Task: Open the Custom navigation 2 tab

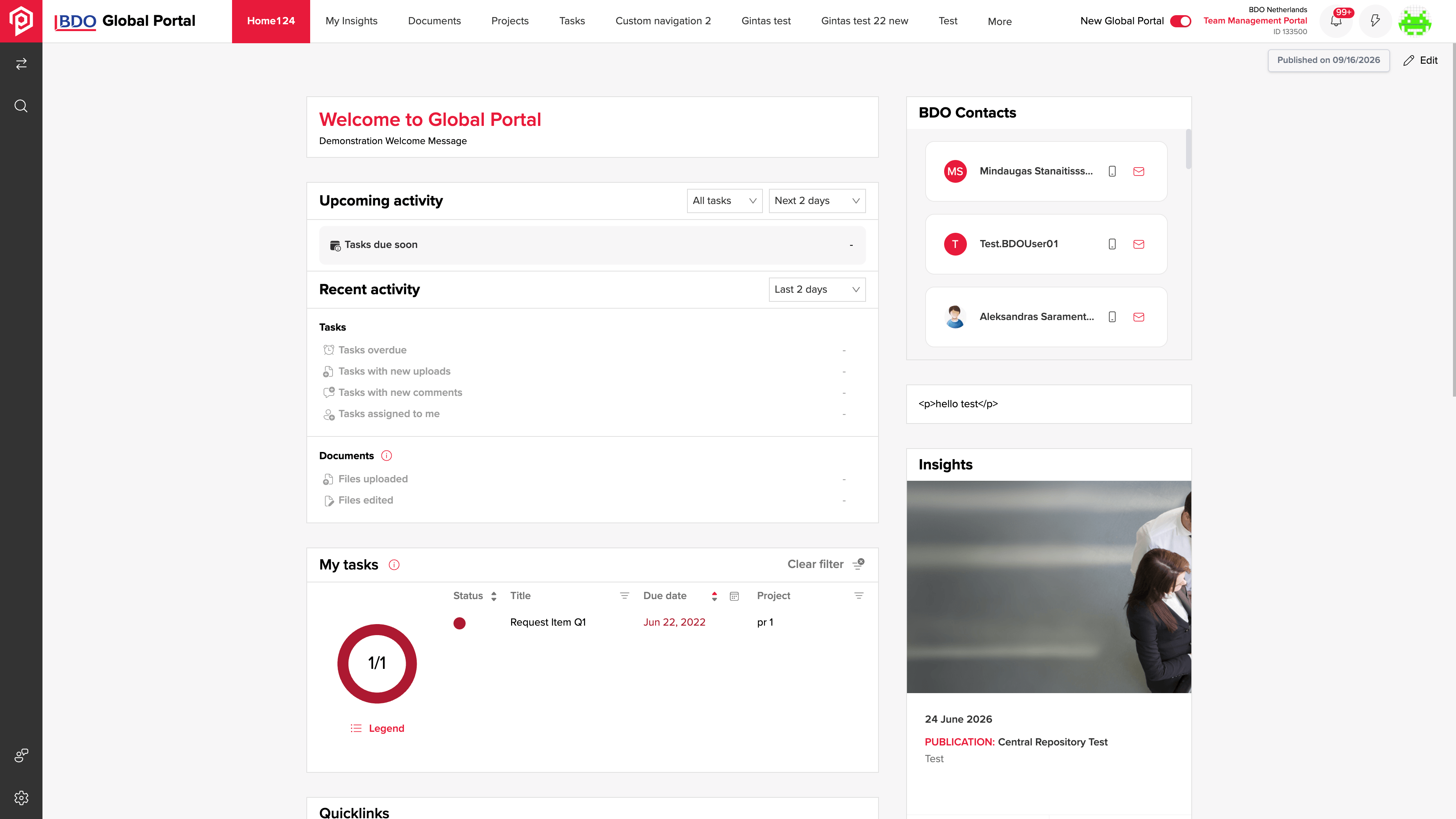Action: [x=663, y=22]
